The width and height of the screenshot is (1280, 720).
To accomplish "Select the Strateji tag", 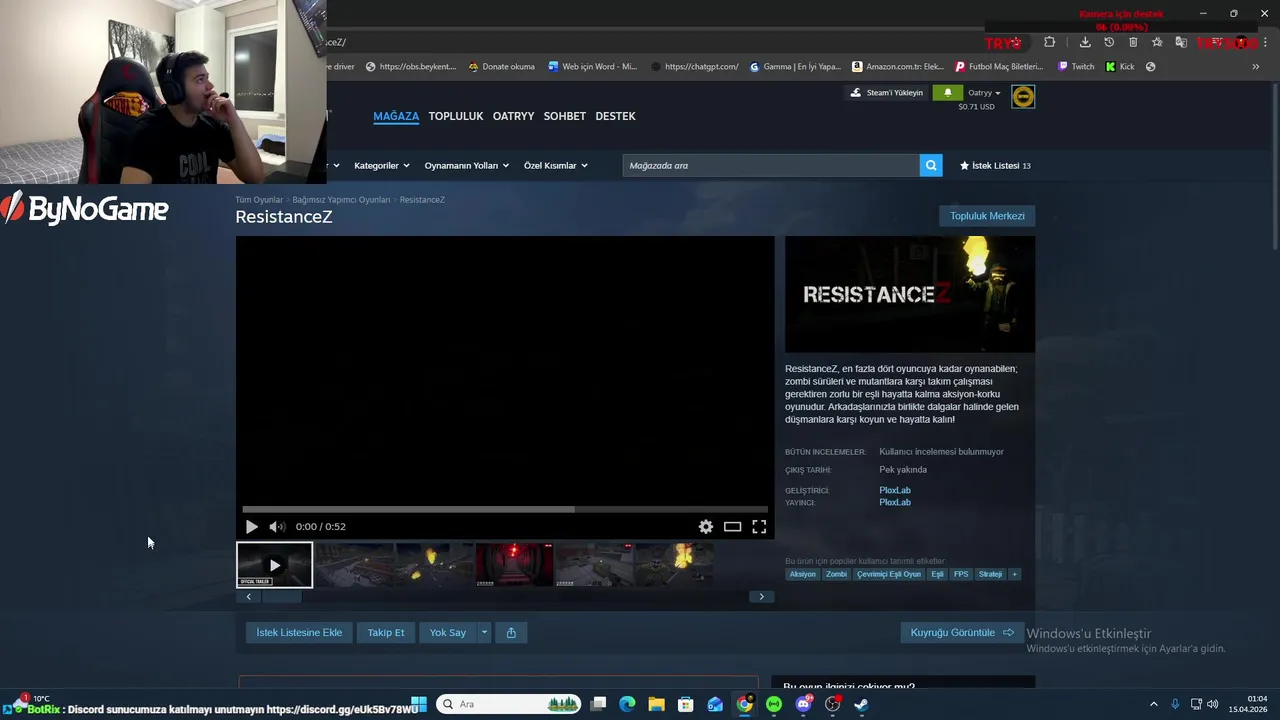I will [x=990, y=574].
